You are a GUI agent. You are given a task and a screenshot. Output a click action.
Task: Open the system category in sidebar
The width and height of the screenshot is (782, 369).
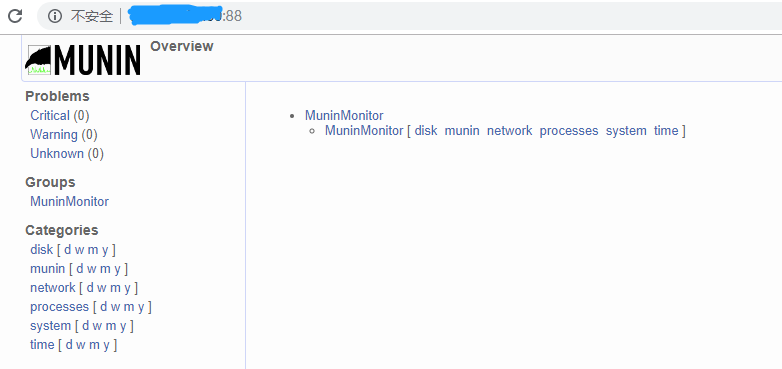(x=50, y=326)
